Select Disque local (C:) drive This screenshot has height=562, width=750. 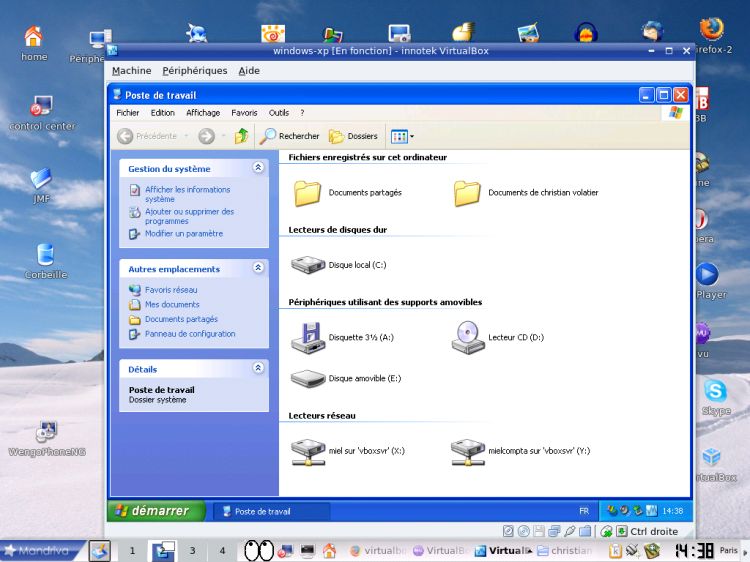[x=339, y=264]
